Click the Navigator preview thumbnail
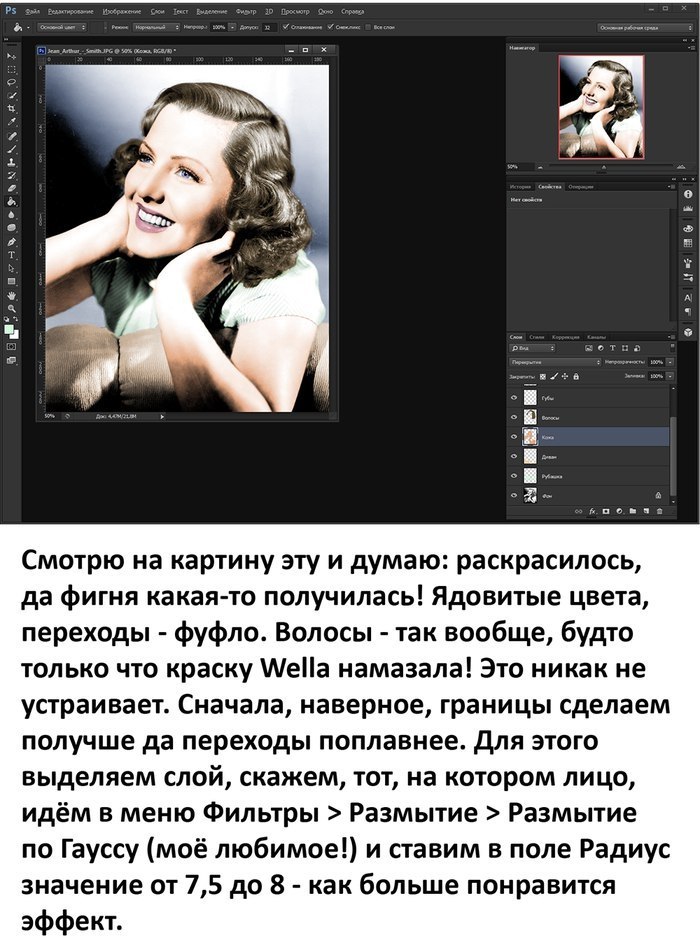This screenshot has width=700, height=938. coord(599,106)
